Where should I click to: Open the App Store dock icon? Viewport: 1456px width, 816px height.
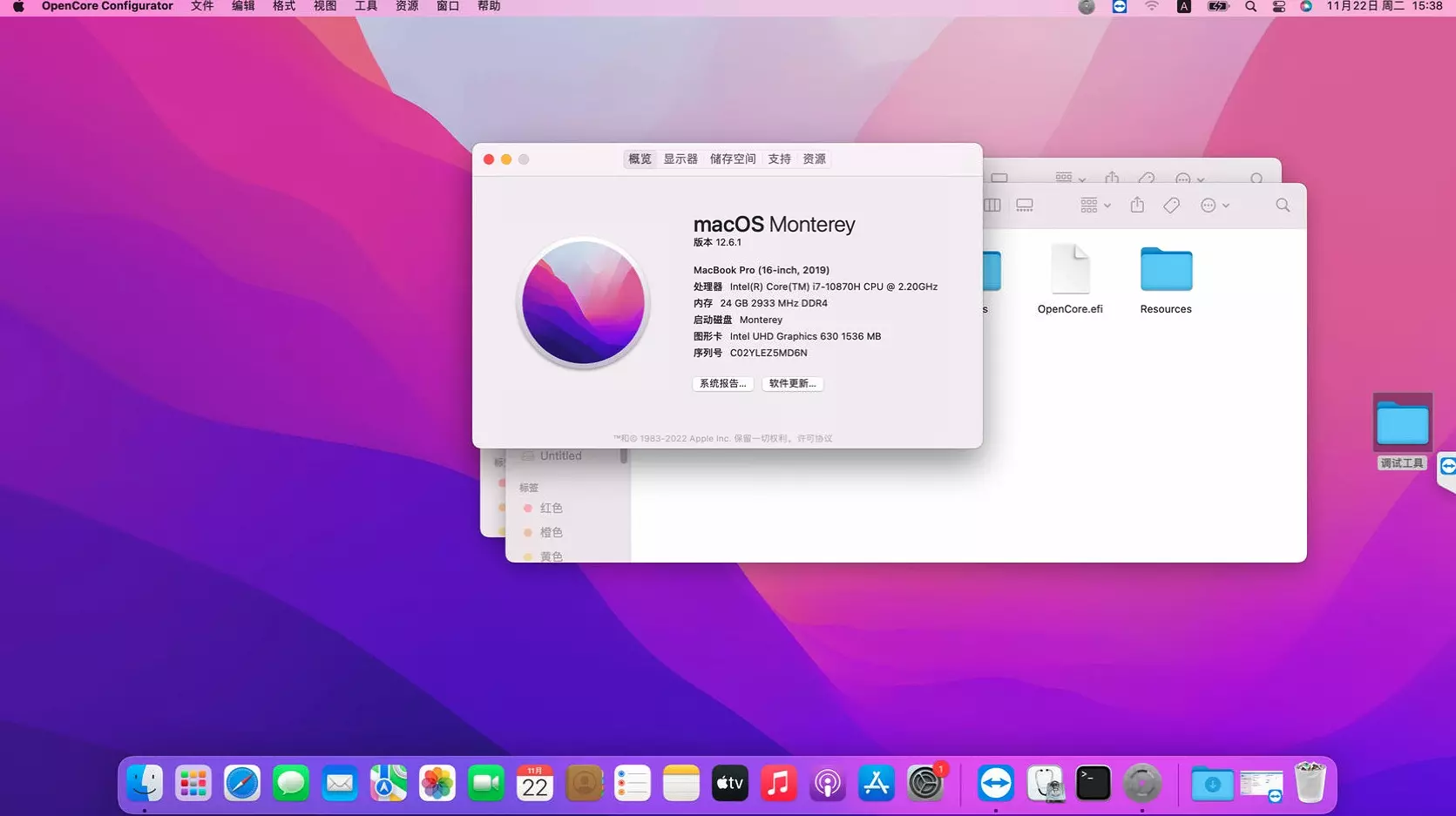pyautogui.click(x=876, y=784)
